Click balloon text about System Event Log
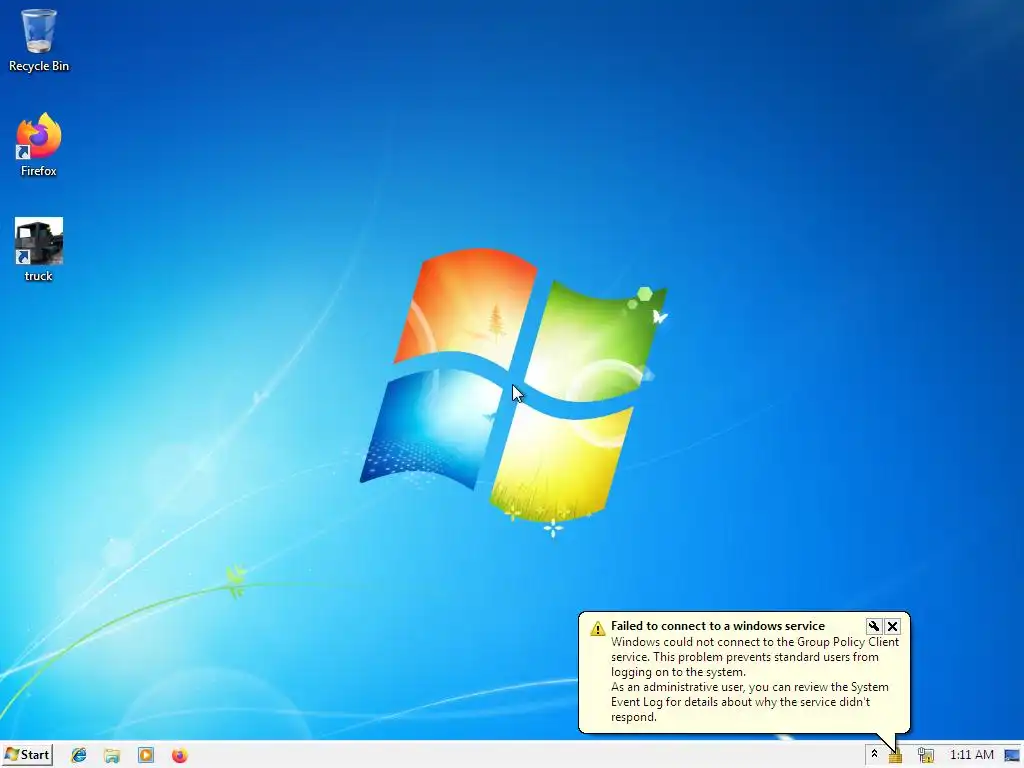 coord(750,701)
